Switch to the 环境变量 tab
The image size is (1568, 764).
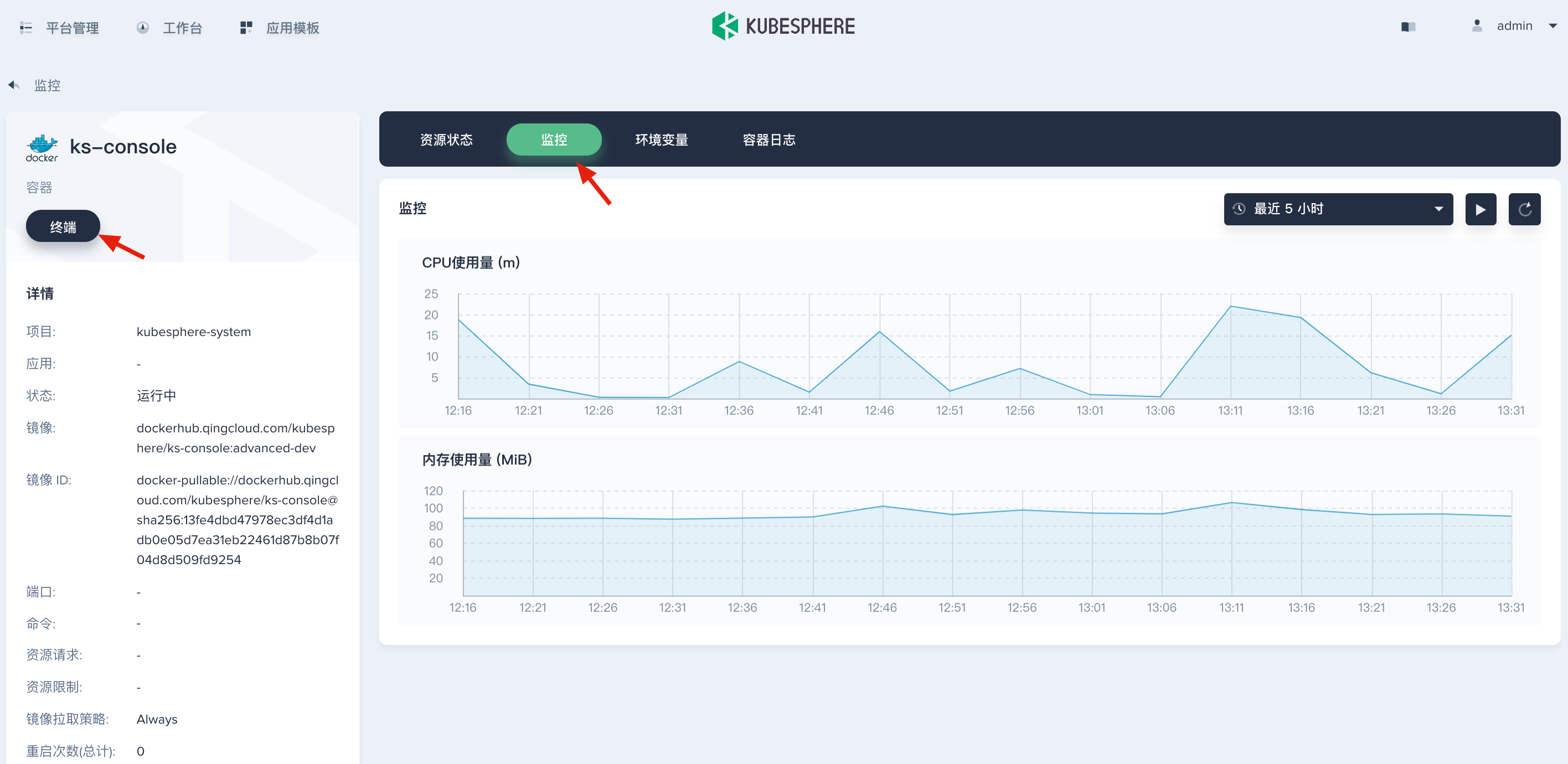point(661,140)
